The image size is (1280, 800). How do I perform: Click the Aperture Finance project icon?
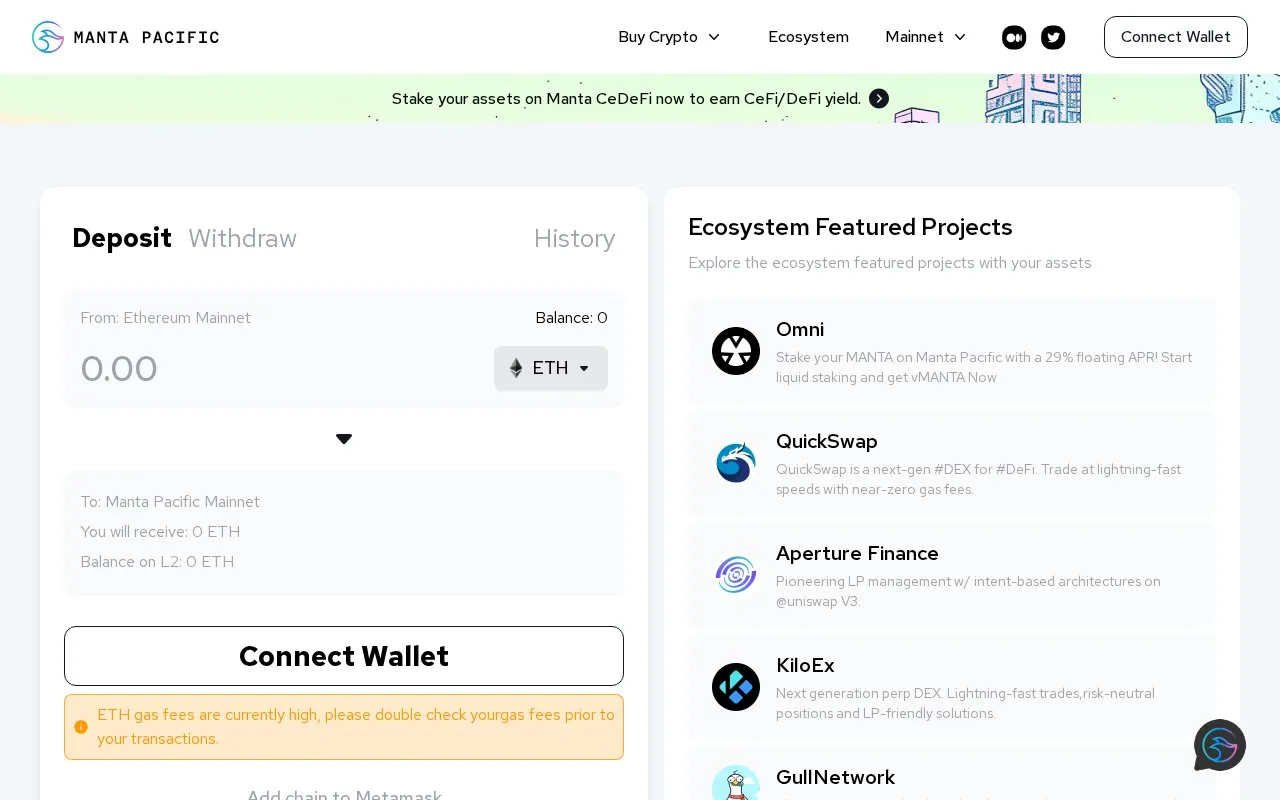(736, 575)
